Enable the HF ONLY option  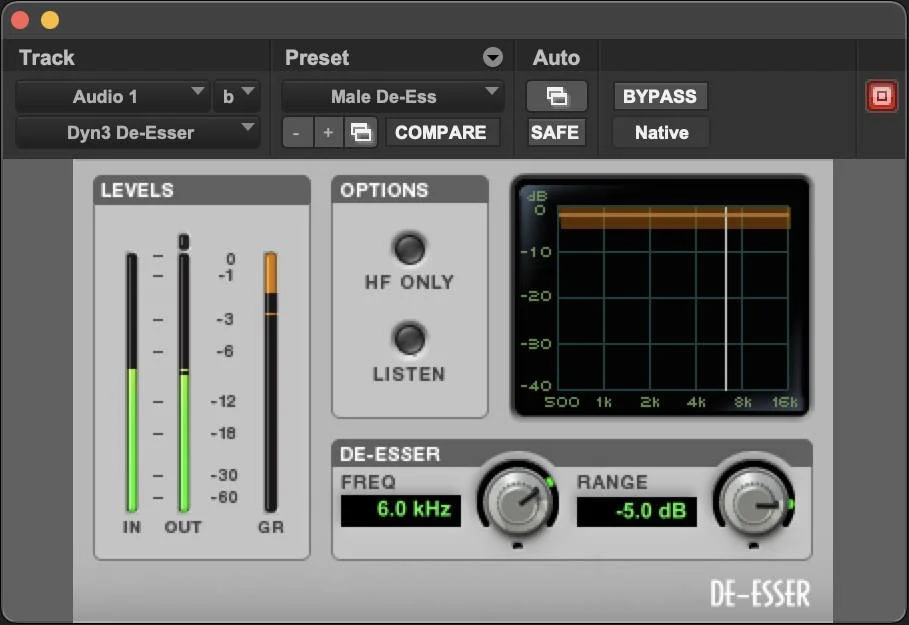tap(409, 248)
